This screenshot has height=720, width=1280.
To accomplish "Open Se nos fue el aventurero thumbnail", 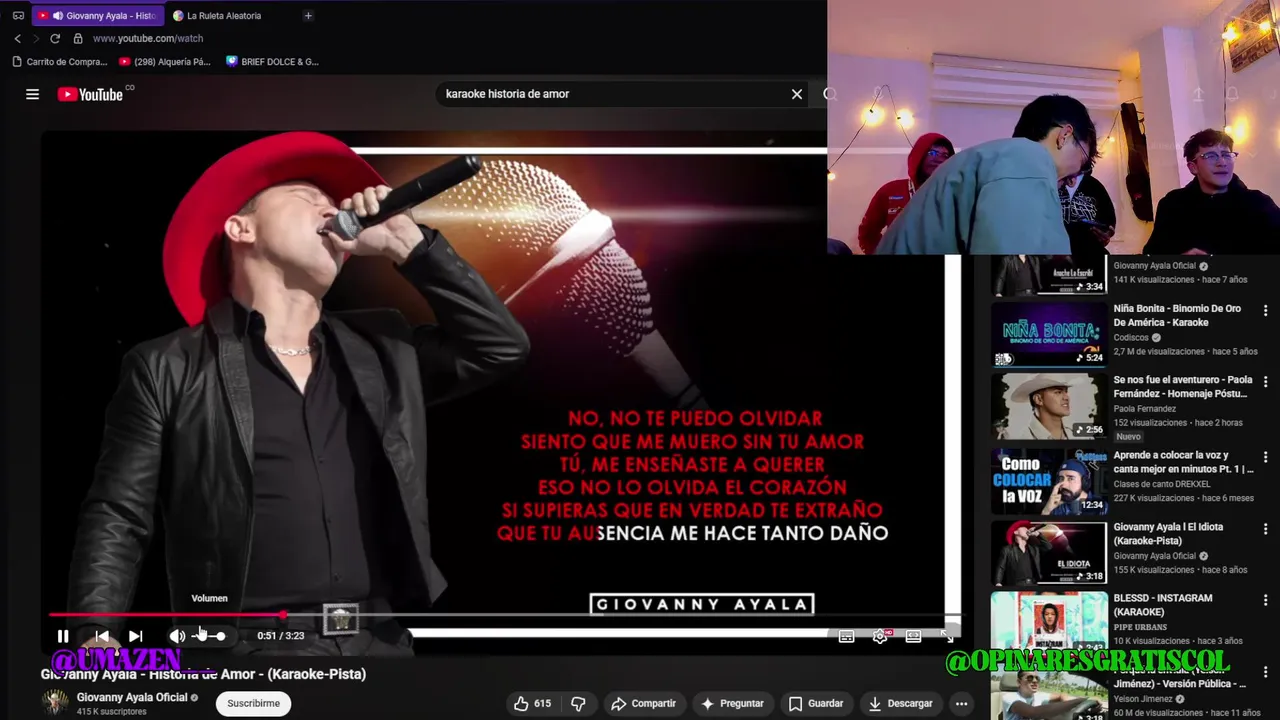I will 1048,406.
